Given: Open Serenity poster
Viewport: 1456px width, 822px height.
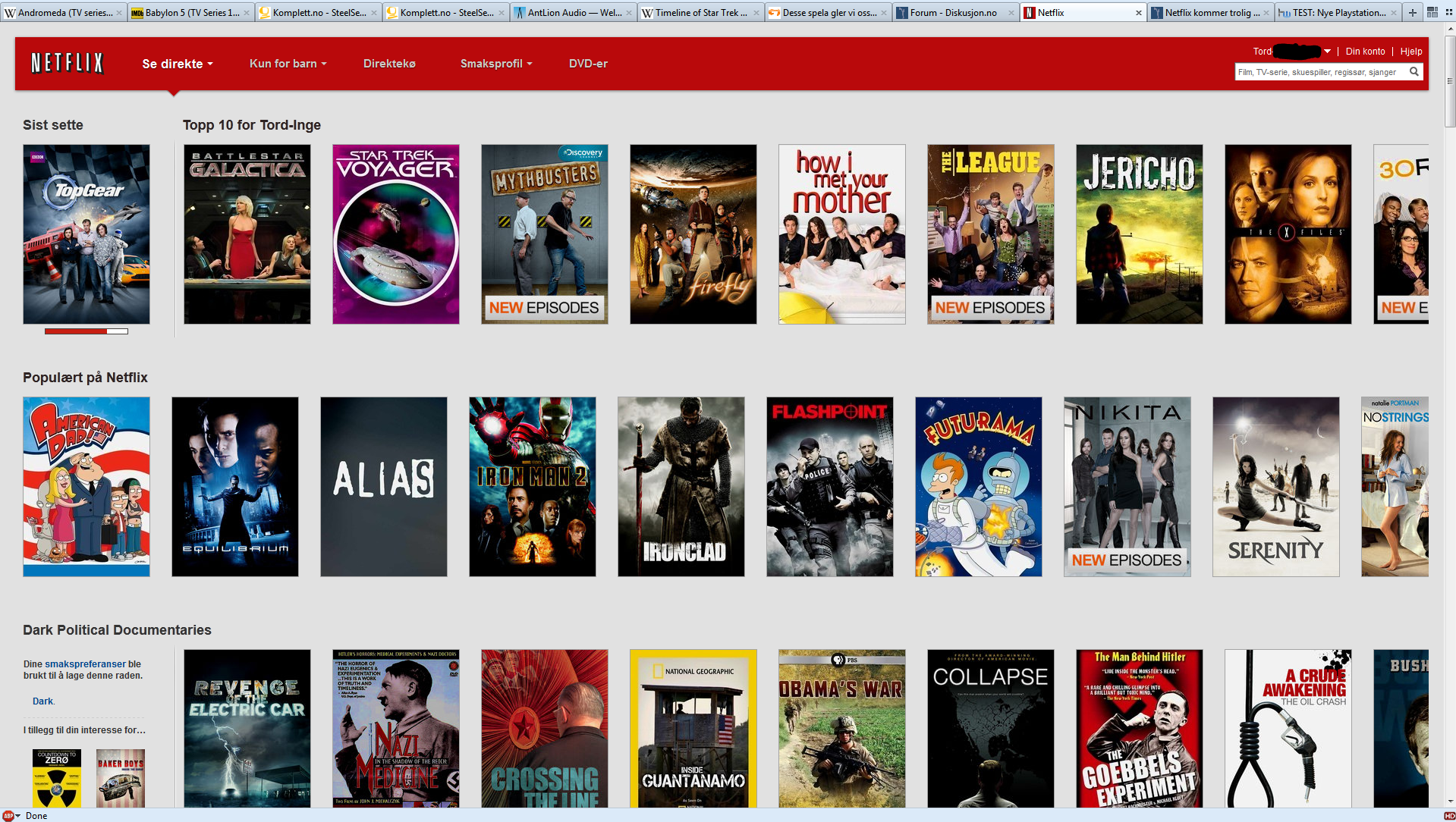Looking at the screenshot, I should click(1276, 487).
